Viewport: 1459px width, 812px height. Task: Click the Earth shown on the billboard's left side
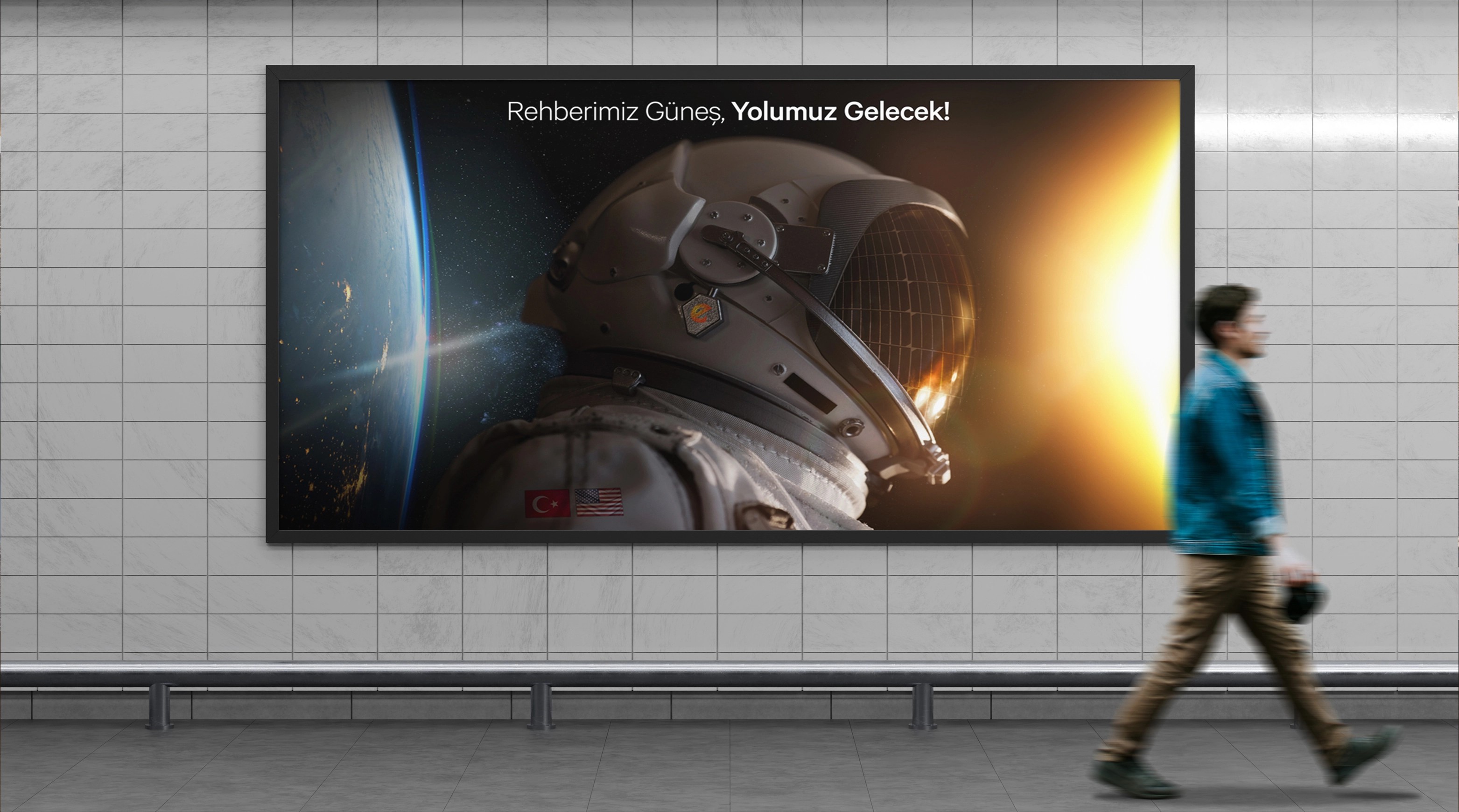click(x=351, y=283)
